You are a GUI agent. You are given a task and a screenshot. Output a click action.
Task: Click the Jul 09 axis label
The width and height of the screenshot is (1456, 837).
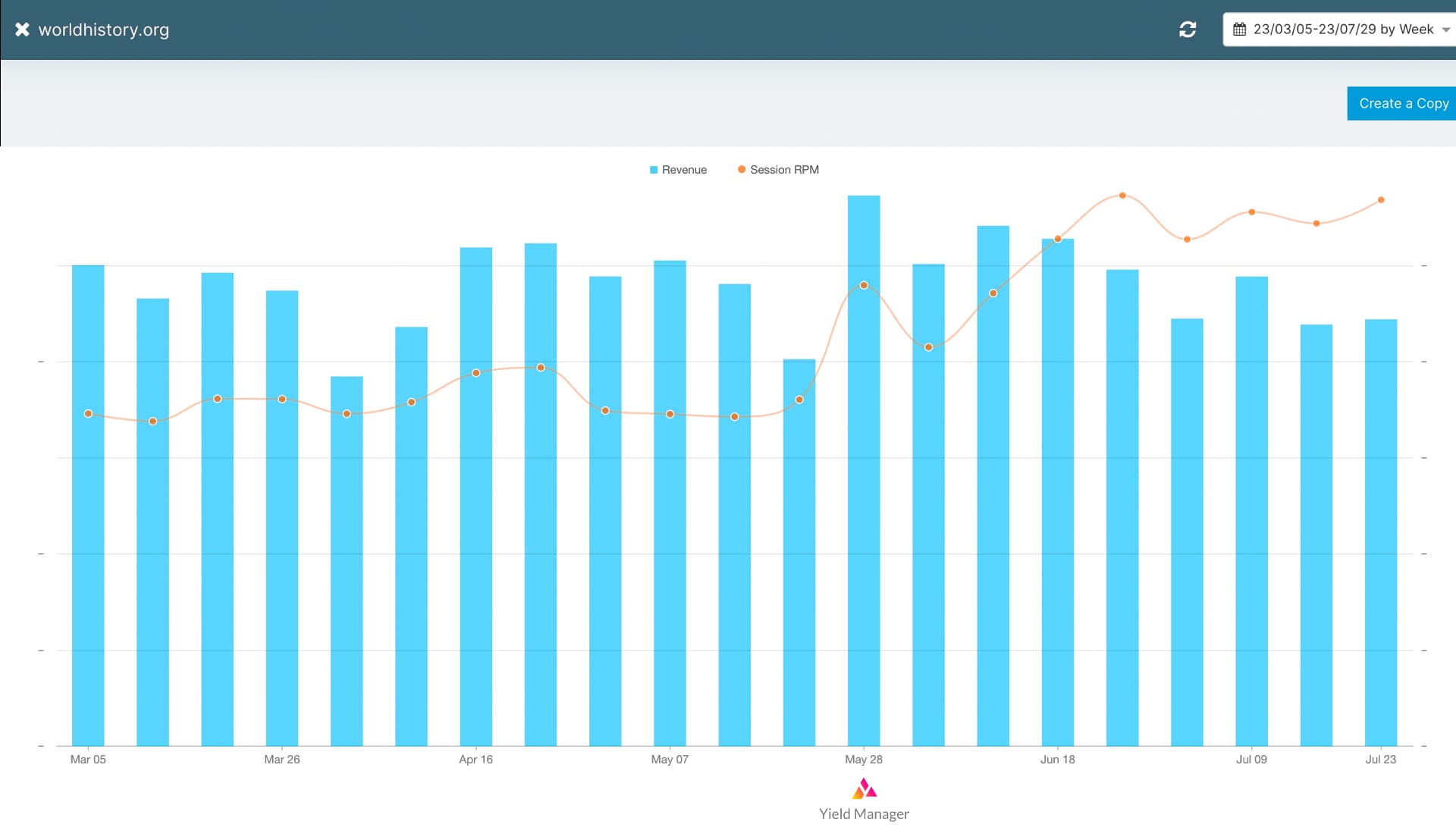tap(1252, 760)
